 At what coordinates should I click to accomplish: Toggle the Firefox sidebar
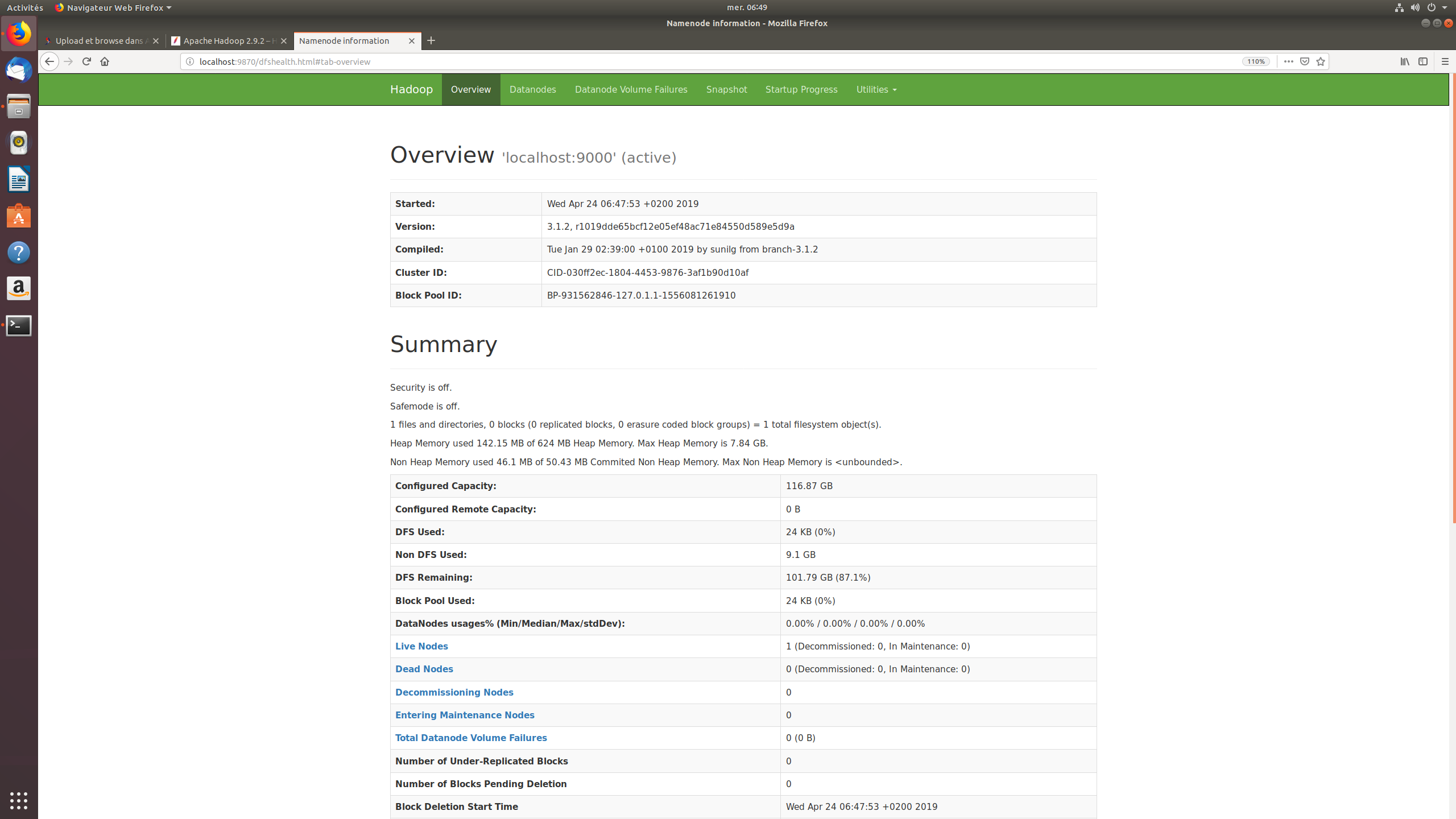pyautogui.click(x=1423, y=61)
